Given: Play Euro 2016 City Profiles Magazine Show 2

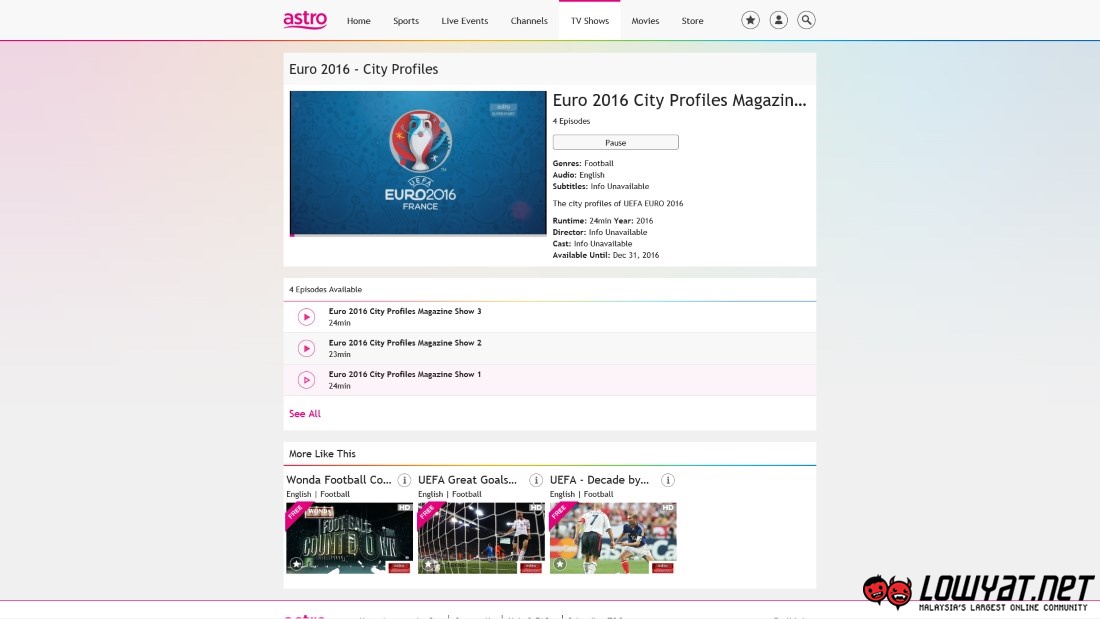Looking at the screenshot, I should [306, 349].
